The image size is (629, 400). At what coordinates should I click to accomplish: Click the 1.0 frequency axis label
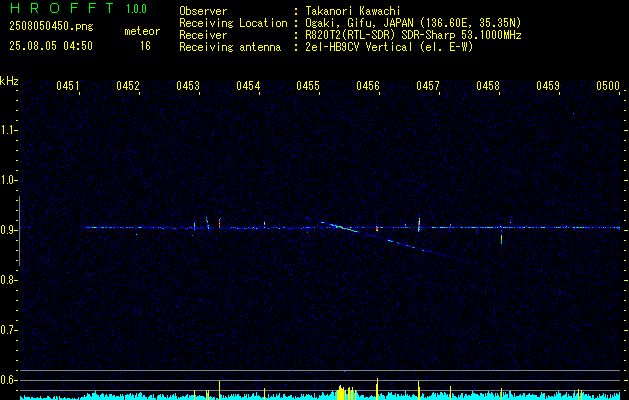click(8, 180)
